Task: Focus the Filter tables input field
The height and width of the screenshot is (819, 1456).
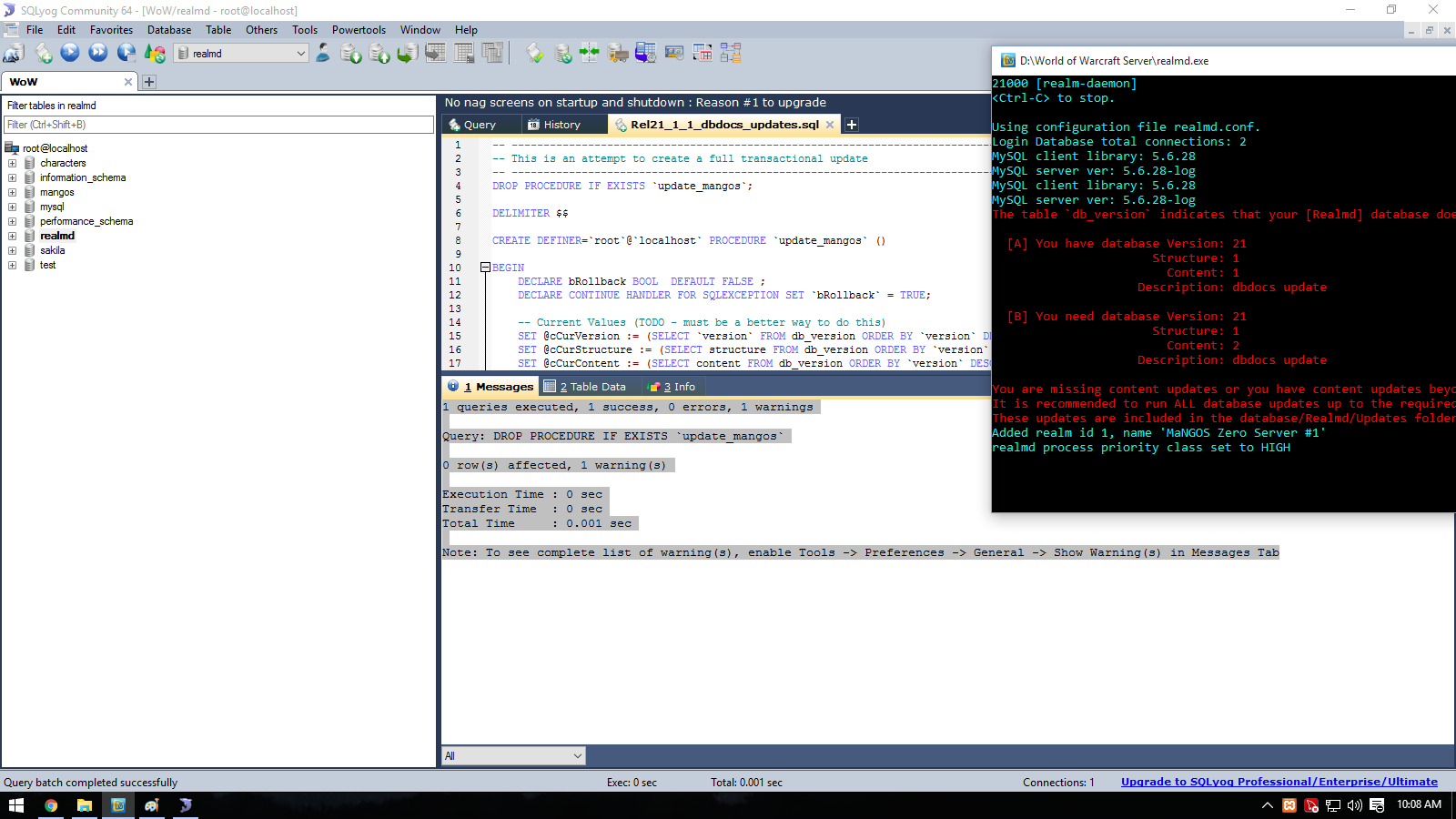Action: [218, 125]
